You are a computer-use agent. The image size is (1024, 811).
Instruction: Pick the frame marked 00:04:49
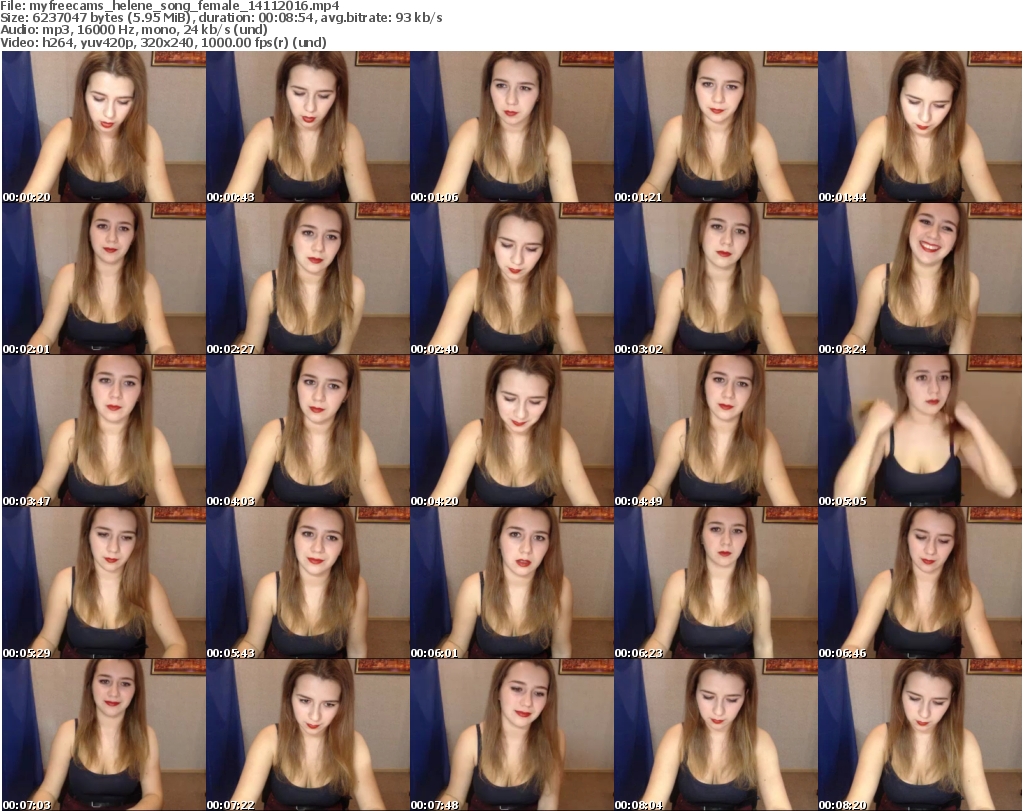click(716, 431)
